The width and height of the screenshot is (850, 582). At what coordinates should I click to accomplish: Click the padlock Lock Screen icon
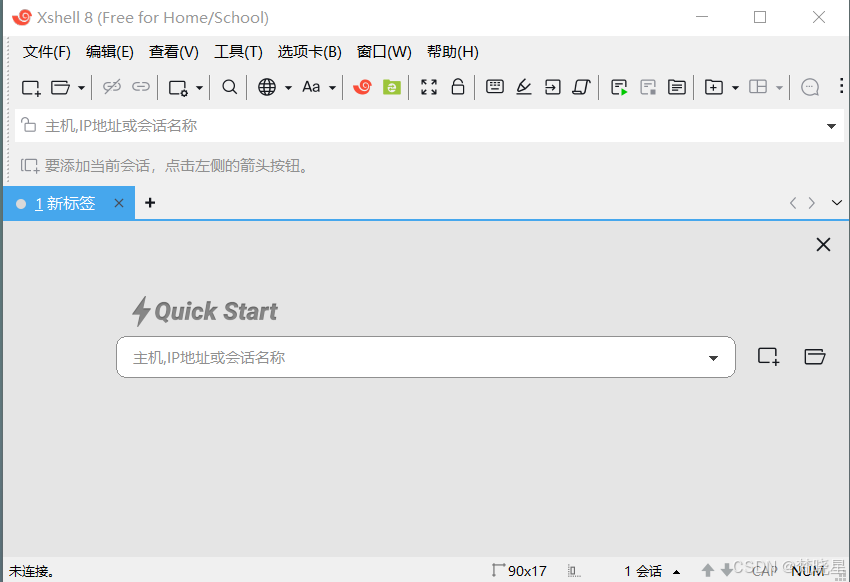(x=458, y=87)
